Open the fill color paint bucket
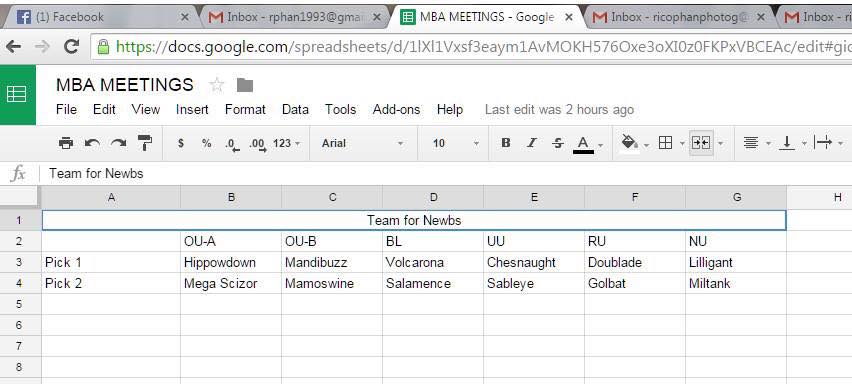The height and width of the screenshot is (384, 852). 630,143
